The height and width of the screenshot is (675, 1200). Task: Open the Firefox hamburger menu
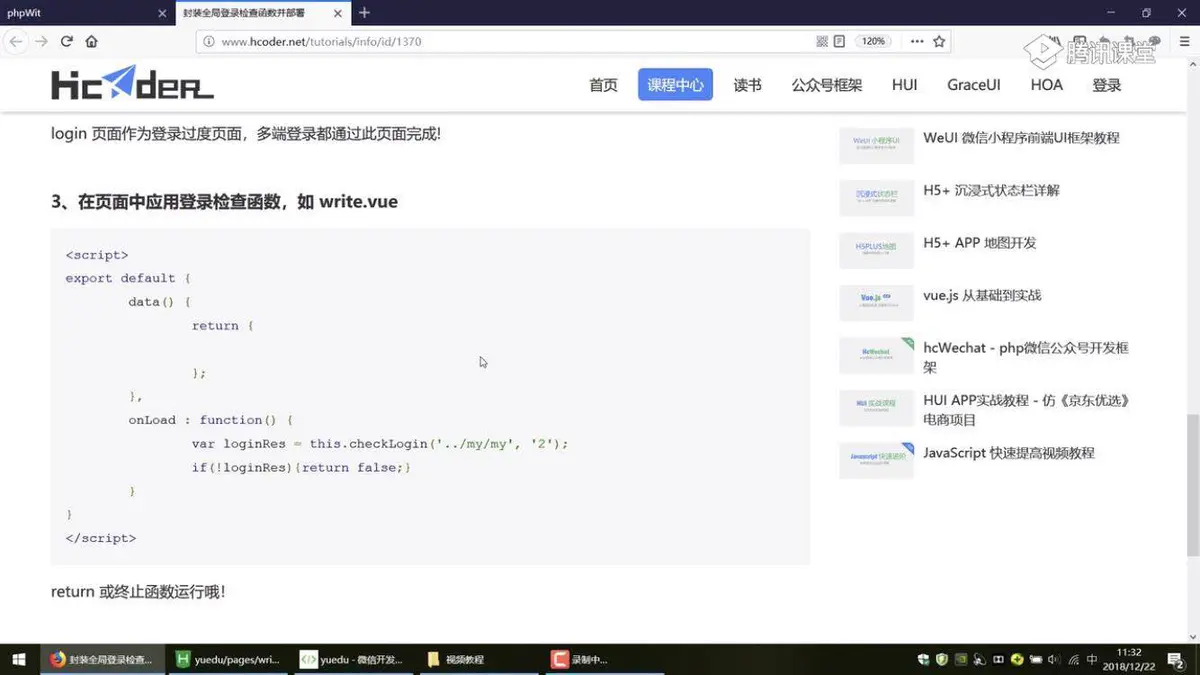[1183, 42]
